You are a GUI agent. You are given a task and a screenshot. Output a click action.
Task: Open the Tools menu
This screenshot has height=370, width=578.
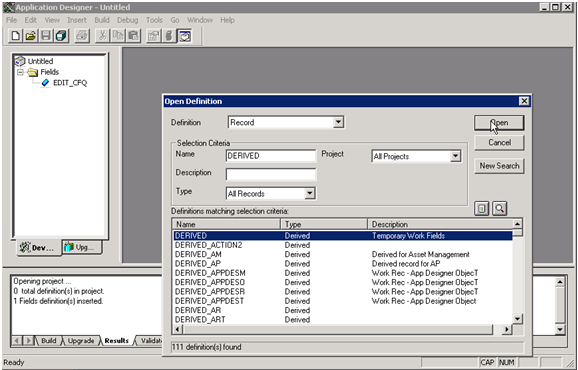click(154, 20)
